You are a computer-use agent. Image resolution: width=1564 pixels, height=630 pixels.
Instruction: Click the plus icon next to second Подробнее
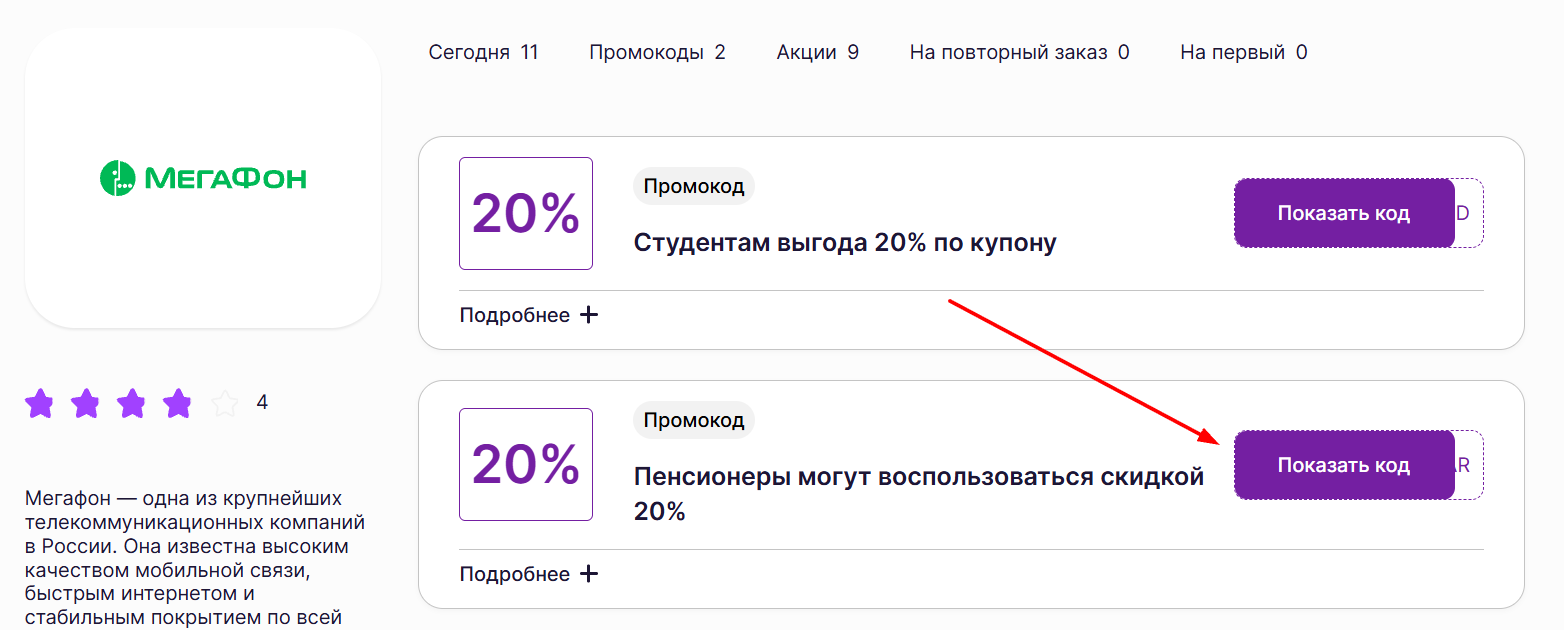[589, 573]
